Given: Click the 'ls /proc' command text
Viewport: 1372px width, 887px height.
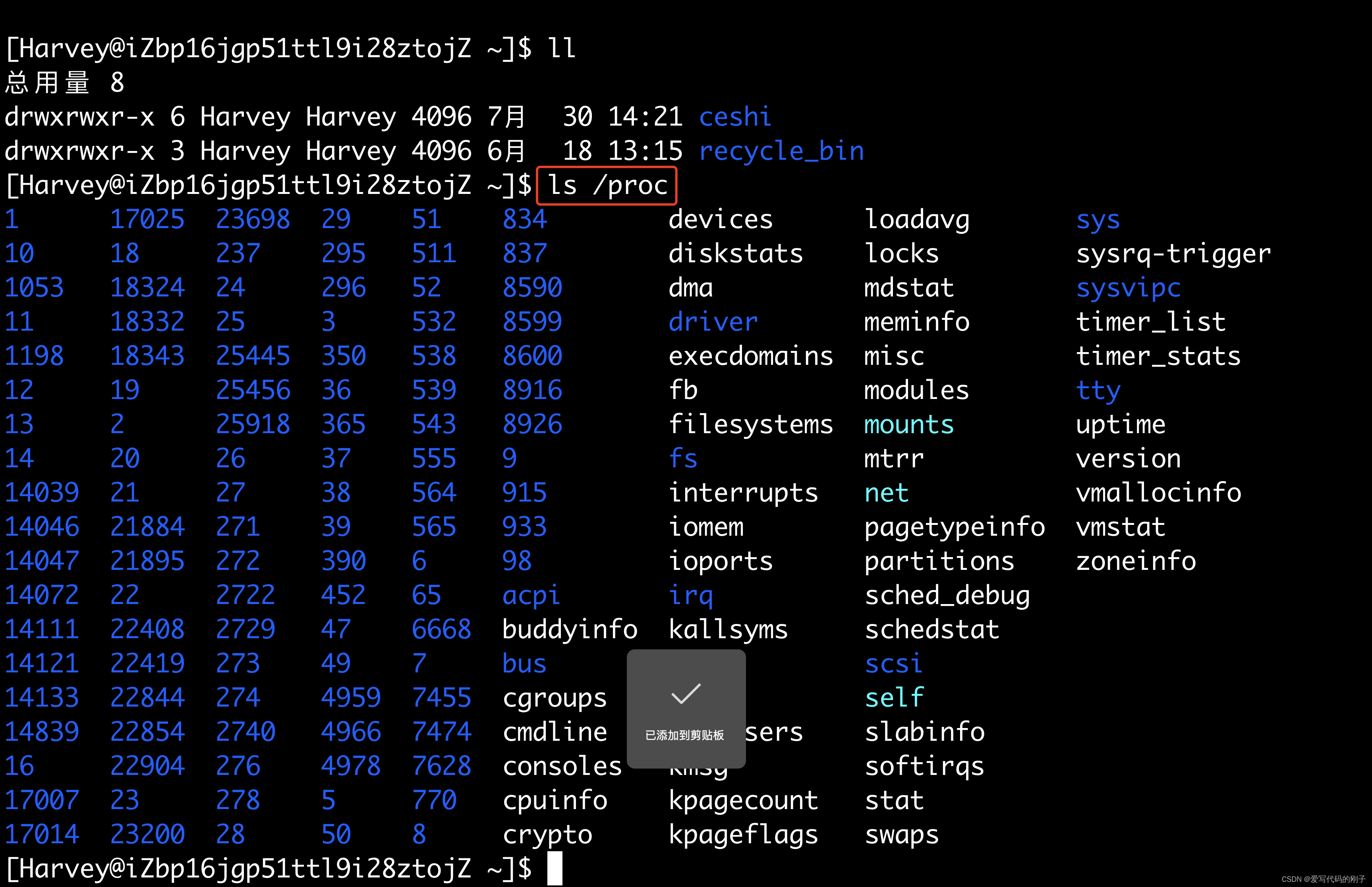Looking at the screenshot, I should click(x=607, y=186).
